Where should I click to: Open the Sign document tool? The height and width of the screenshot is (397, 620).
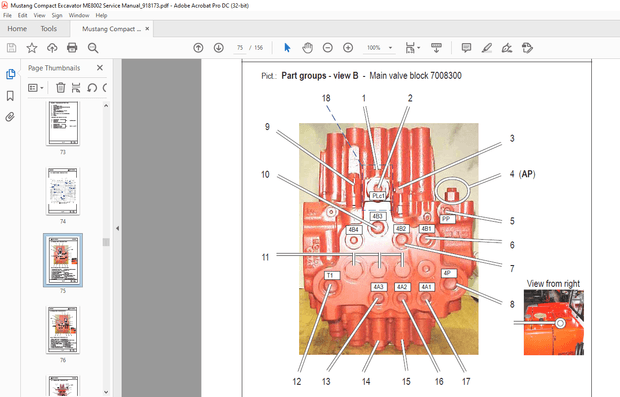tap(507, 48)
